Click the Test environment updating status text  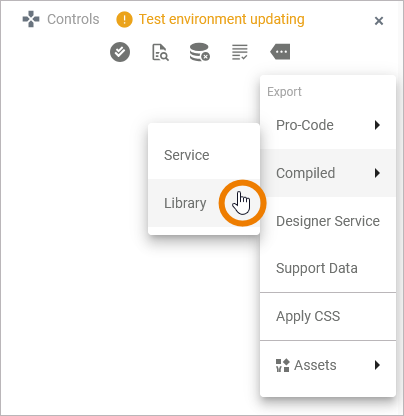222,19
